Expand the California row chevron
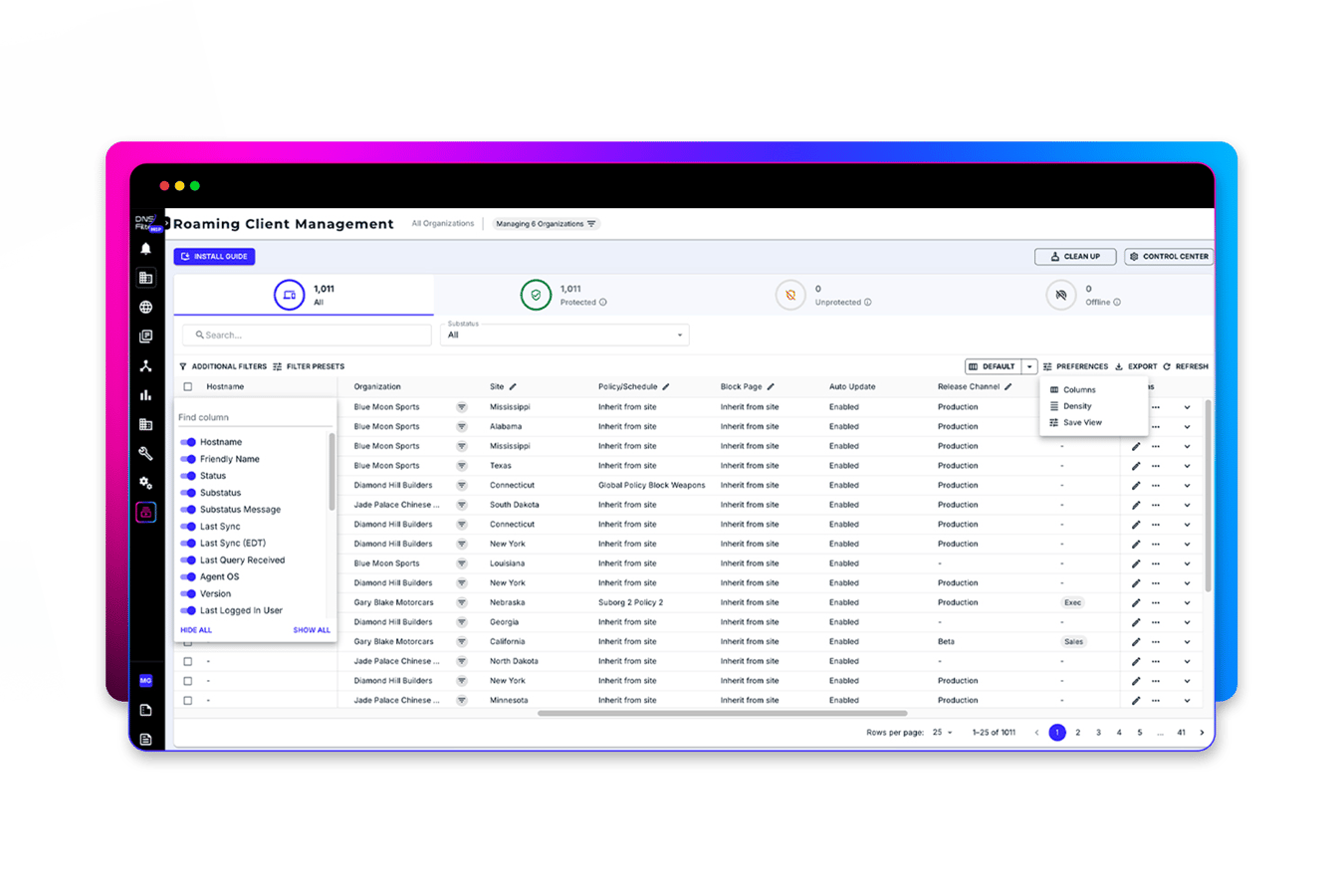The height and width of the screenshot is (896, 1344). [1187, 642]
